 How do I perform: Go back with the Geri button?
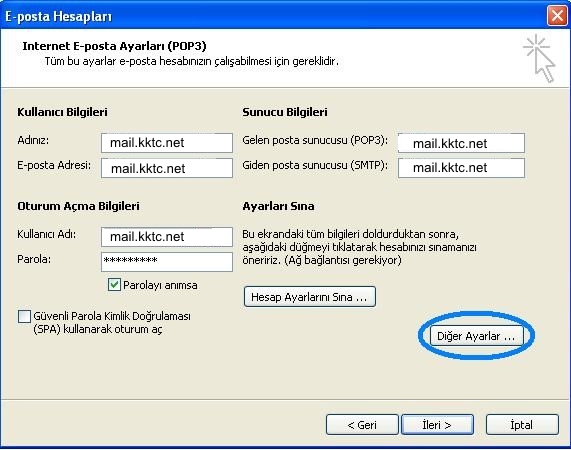[362, 425]
